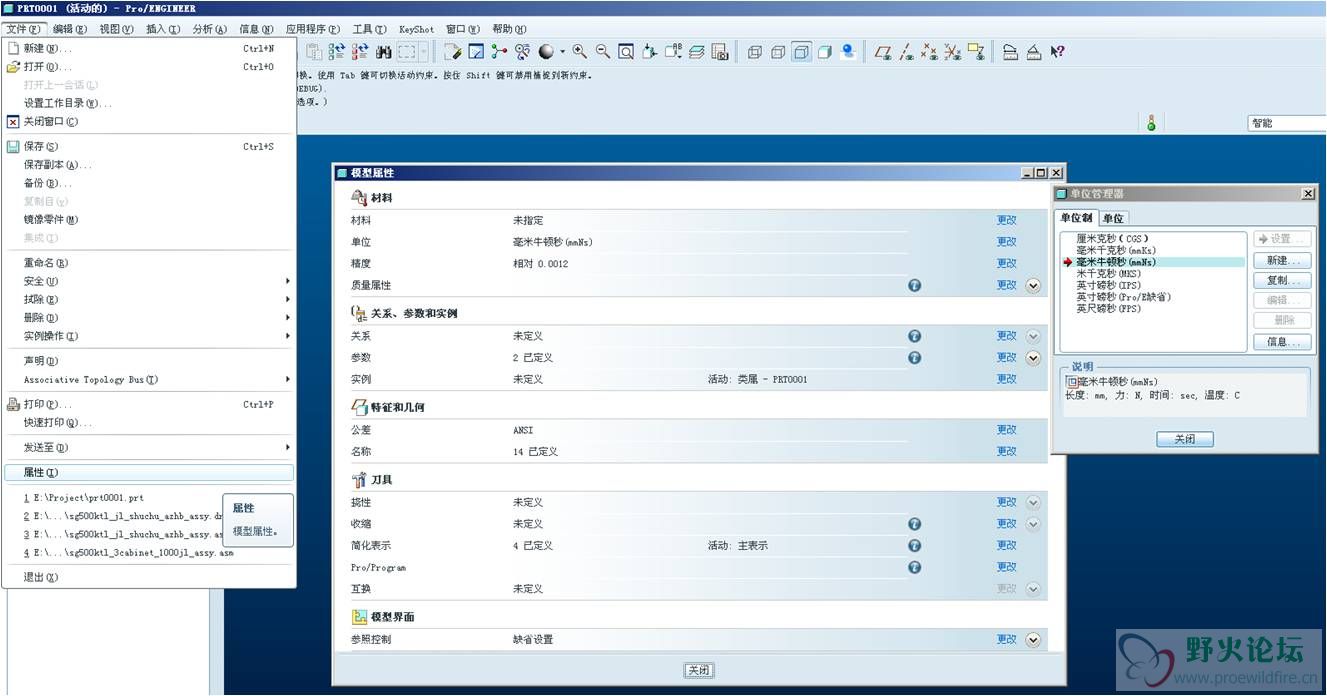Viewport: 1327px width, 696px height.
Task: Click info icon on 质量属性 row
Action: point(914,285)
